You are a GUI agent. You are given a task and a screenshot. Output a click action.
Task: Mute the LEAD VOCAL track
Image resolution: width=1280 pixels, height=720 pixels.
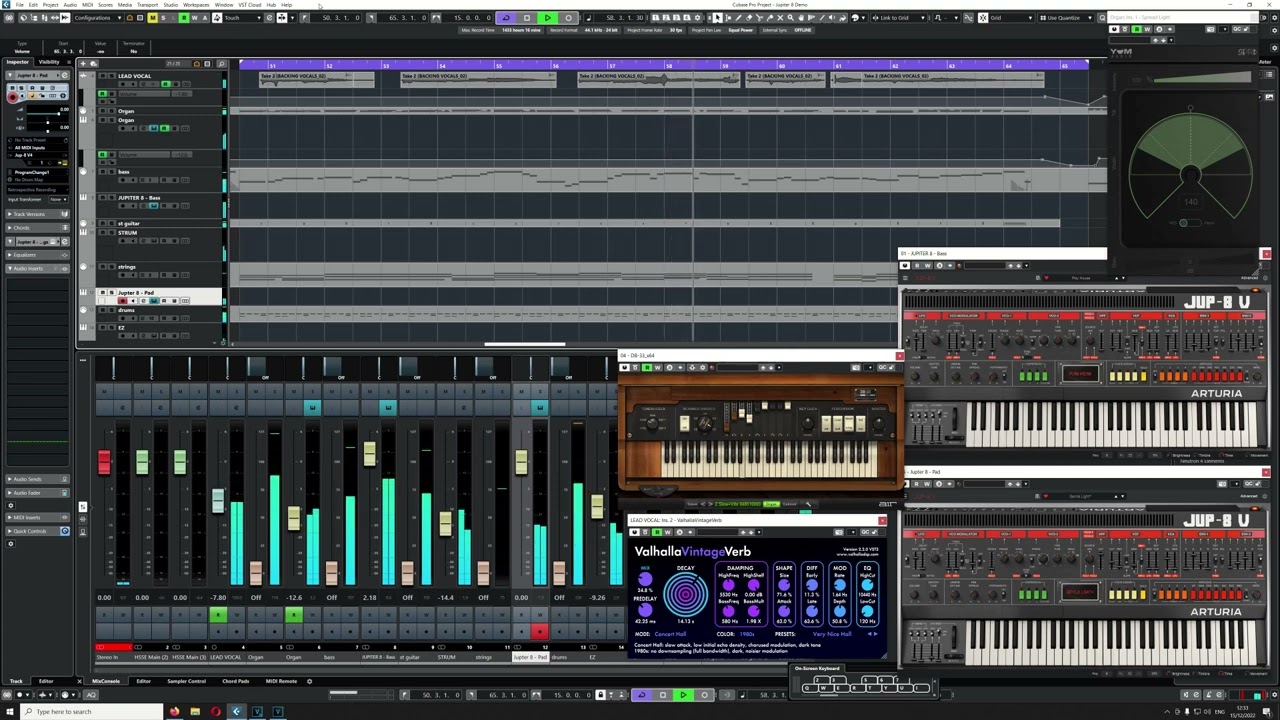(x=102, y=76)
